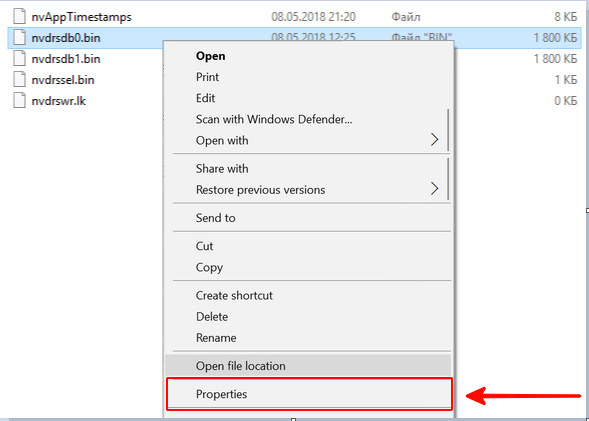
Task: Expand the Restore previous versions submenu arrow
Action: click(435, 189)
